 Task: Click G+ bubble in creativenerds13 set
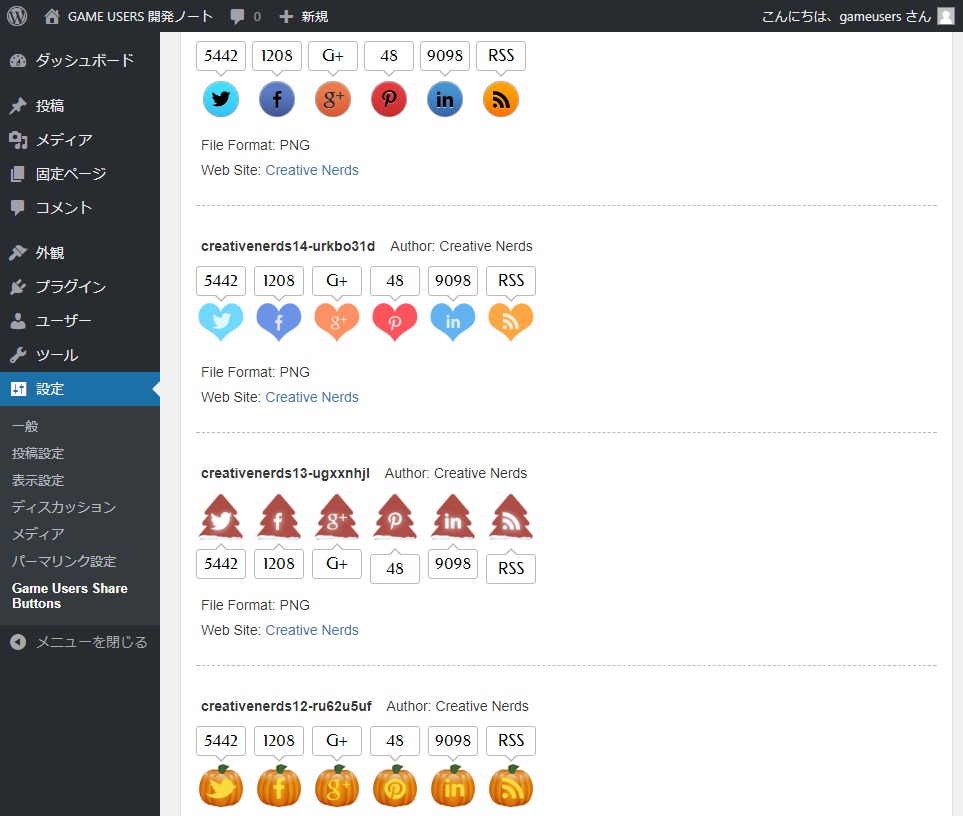click(337, 564)
